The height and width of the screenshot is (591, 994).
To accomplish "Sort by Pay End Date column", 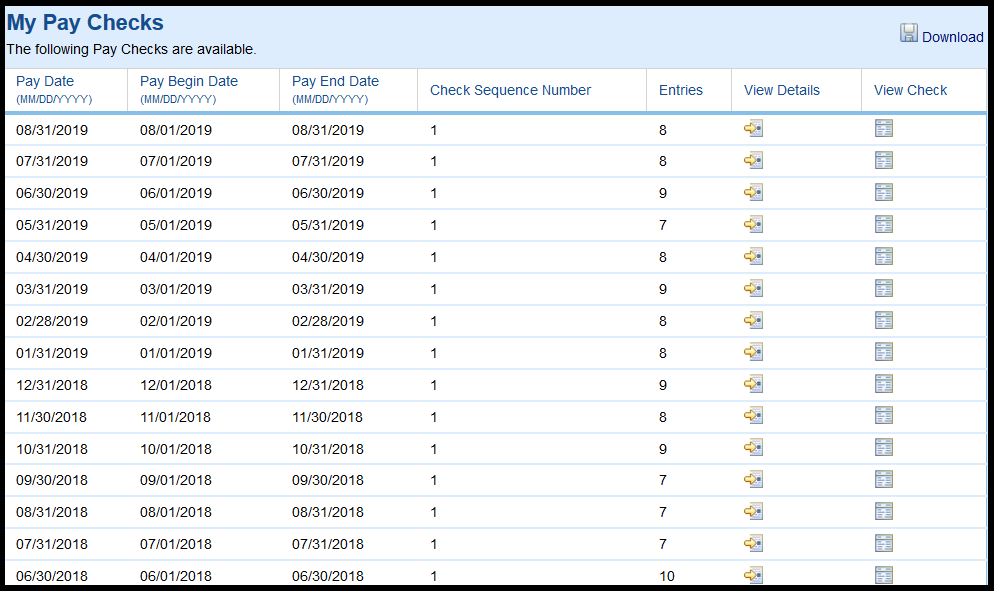I will [x=335, y=81].
